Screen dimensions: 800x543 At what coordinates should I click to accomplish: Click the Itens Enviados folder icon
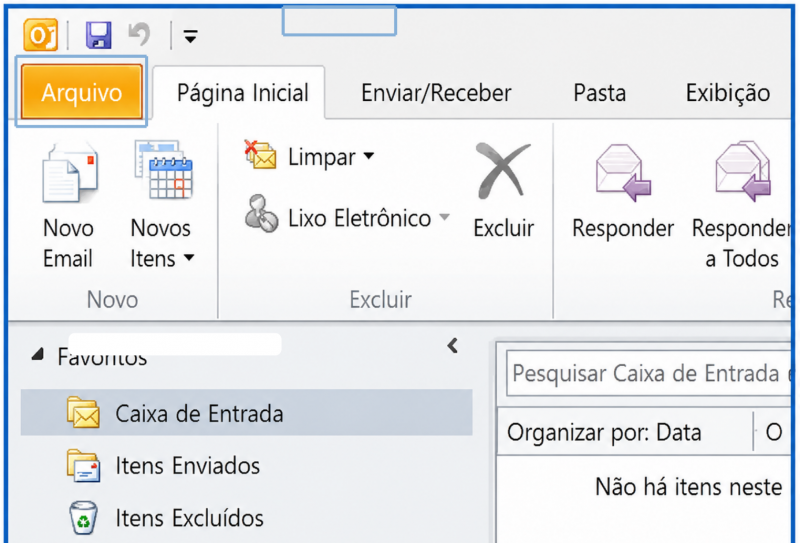[83, 465]
